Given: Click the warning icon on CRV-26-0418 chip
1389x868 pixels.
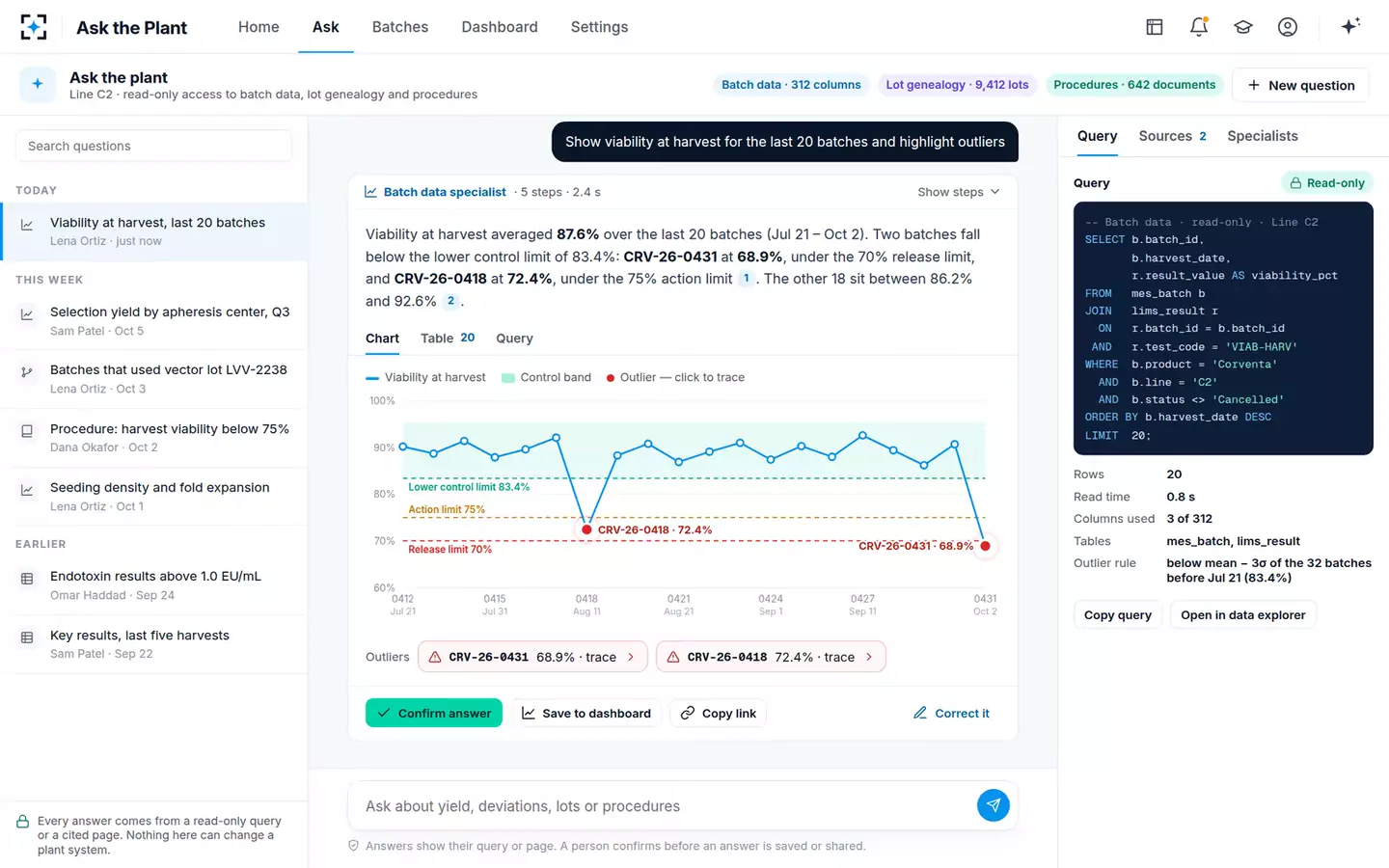Looking at the screenshot, I should click(673, 657).
